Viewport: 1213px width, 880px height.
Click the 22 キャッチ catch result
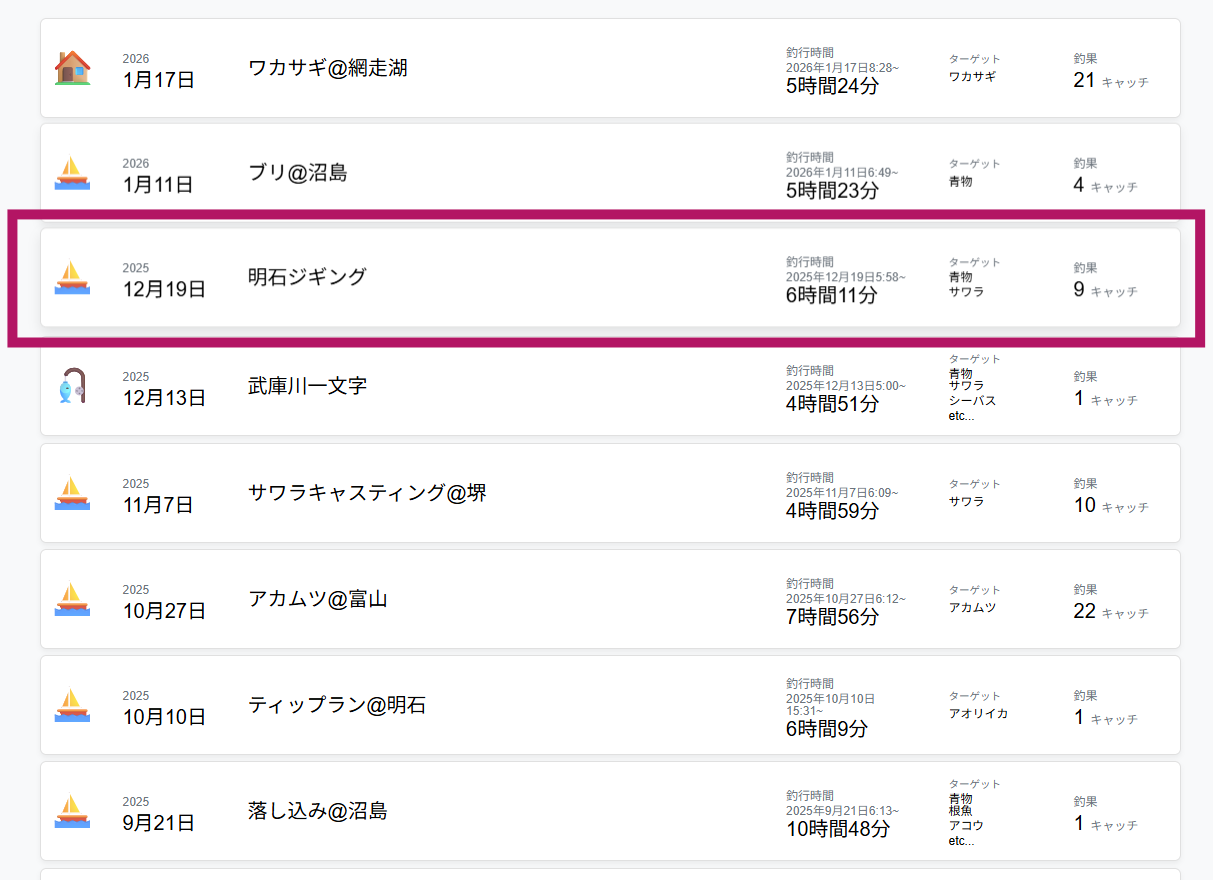[1110, 611]
